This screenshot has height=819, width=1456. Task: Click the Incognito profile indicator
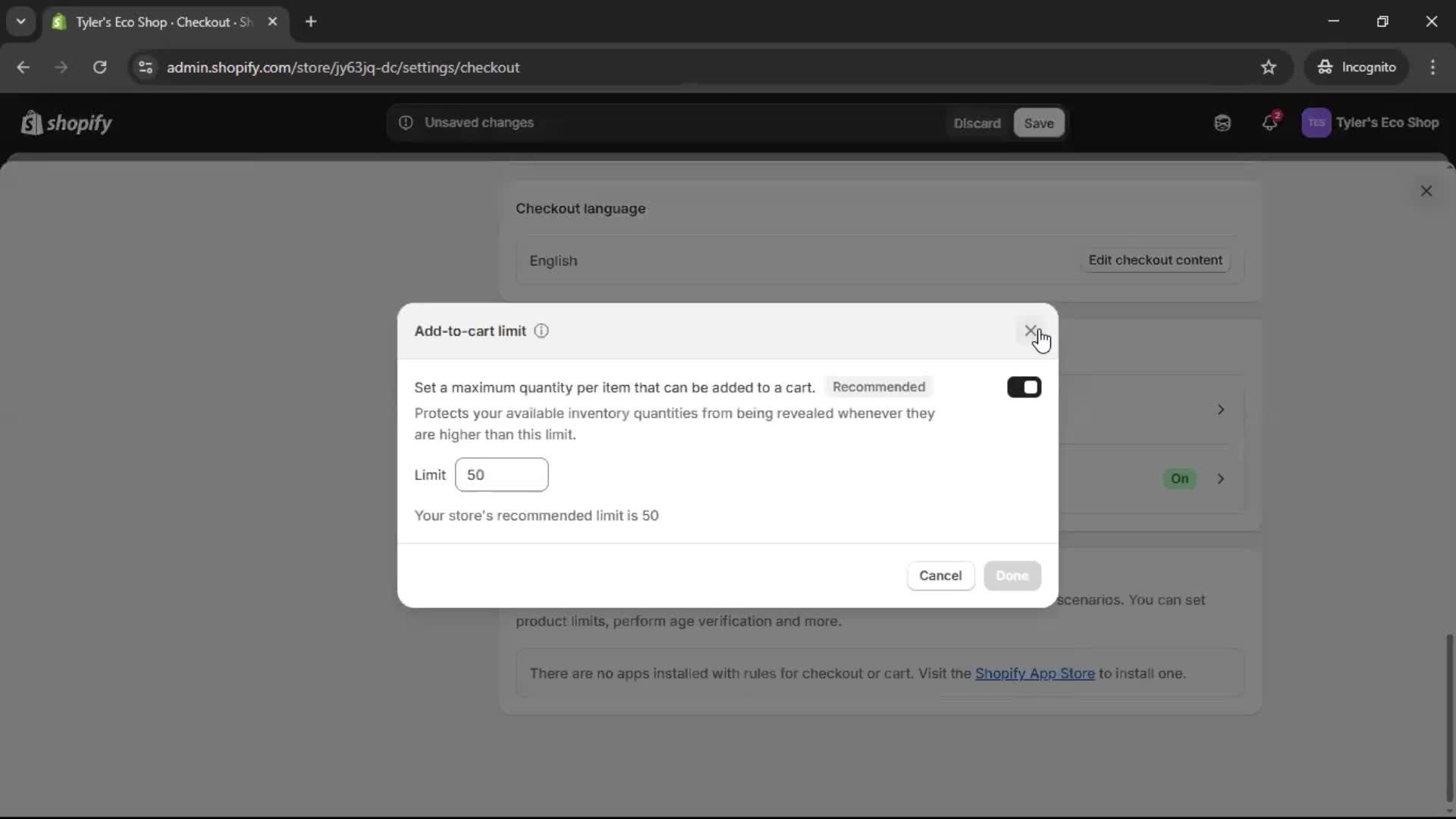coord(1357,67)
